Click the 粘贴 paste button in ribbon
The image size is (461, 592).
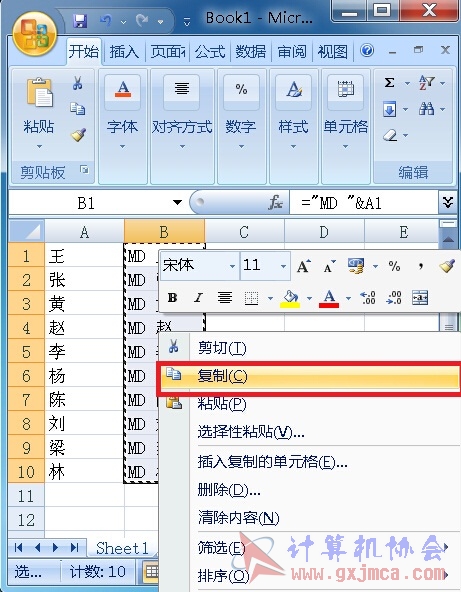[x=39, y=112]
